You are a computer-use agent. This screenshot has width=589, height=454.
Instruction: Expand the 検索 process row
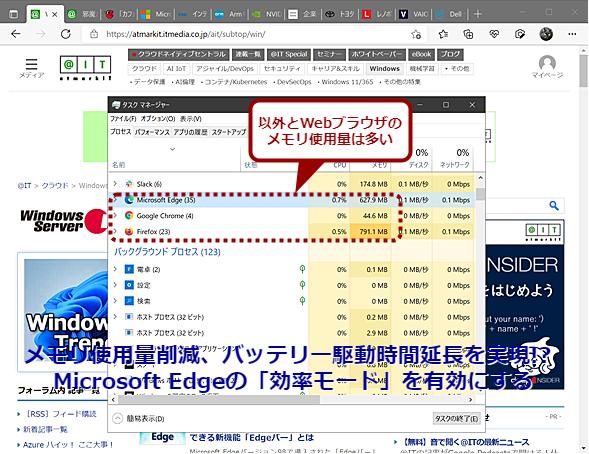coord(115,300)
